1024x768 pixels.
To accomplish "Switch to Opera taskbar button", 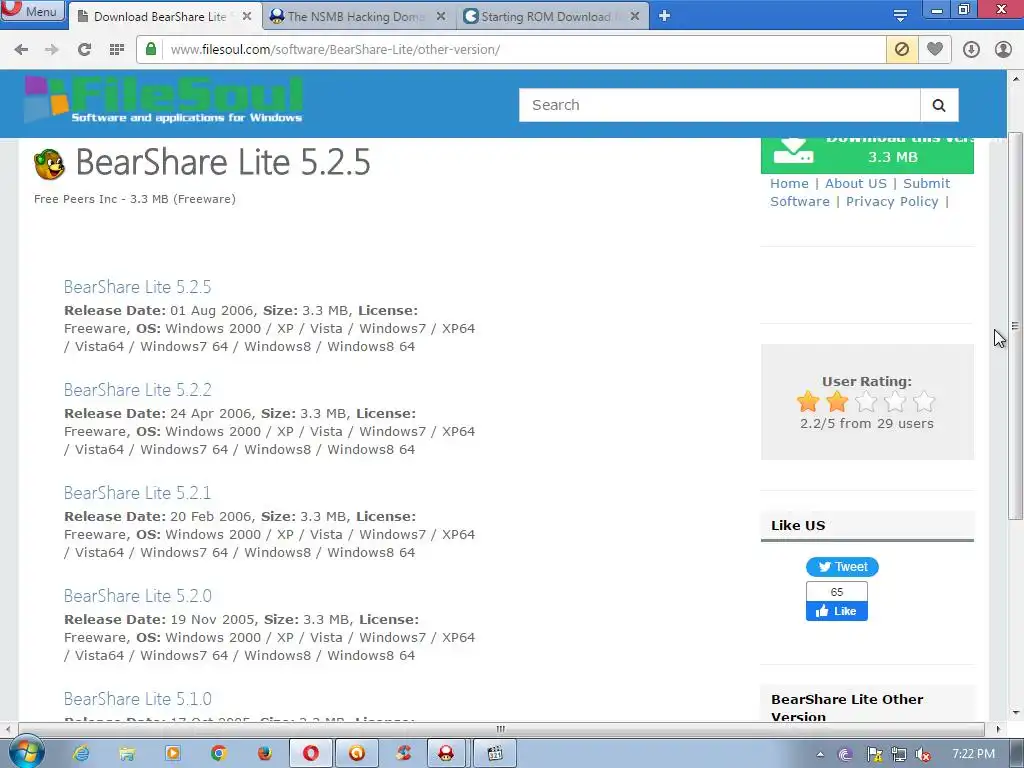I will (311, 754).
